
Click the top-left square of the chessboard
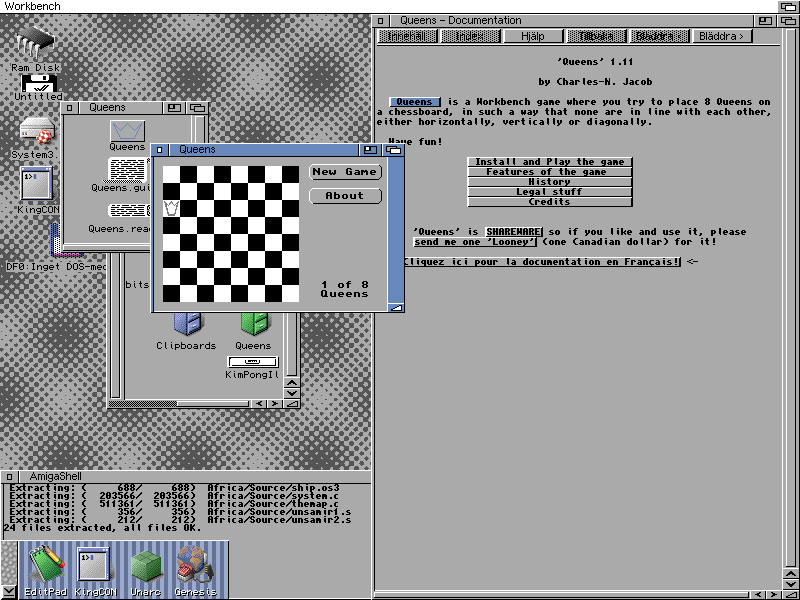[x=171, y=174]
